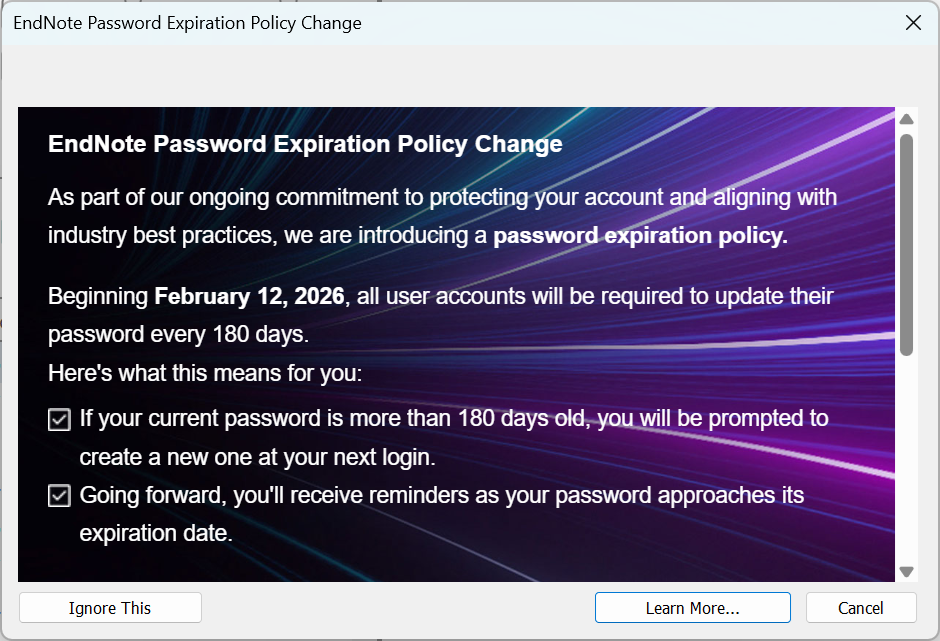Close the Password Expiration Policy dialog
This screenshot has height=641, width=940.
click(x=913, y=23)
